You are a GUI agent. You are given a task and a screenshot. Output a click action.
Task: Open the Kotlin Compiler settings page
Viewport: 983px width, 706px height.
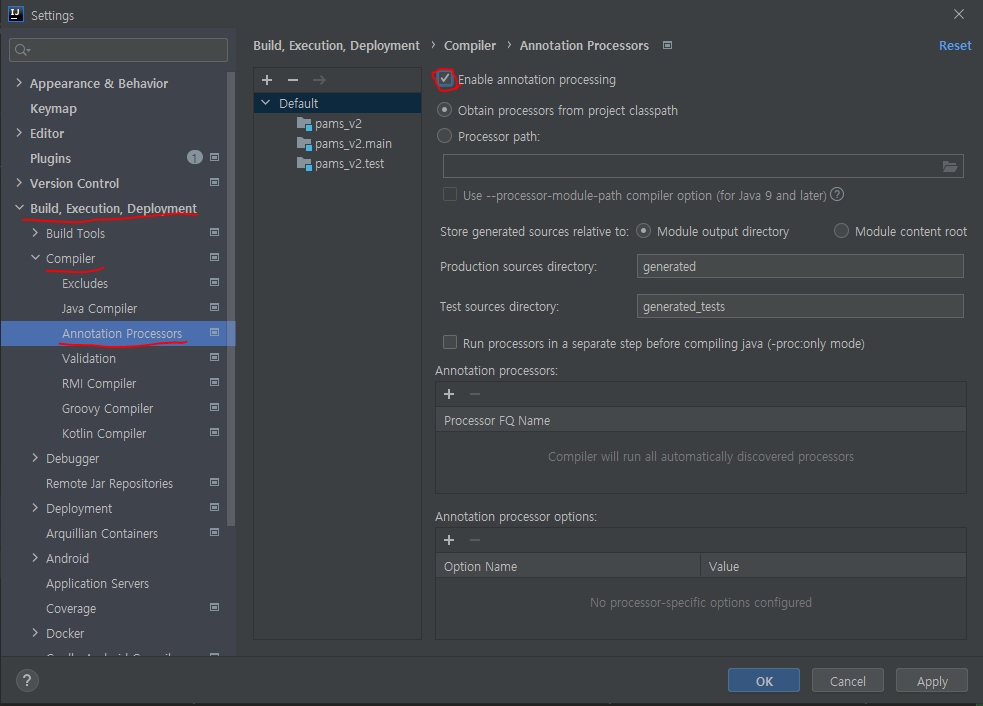pos(104,433)
